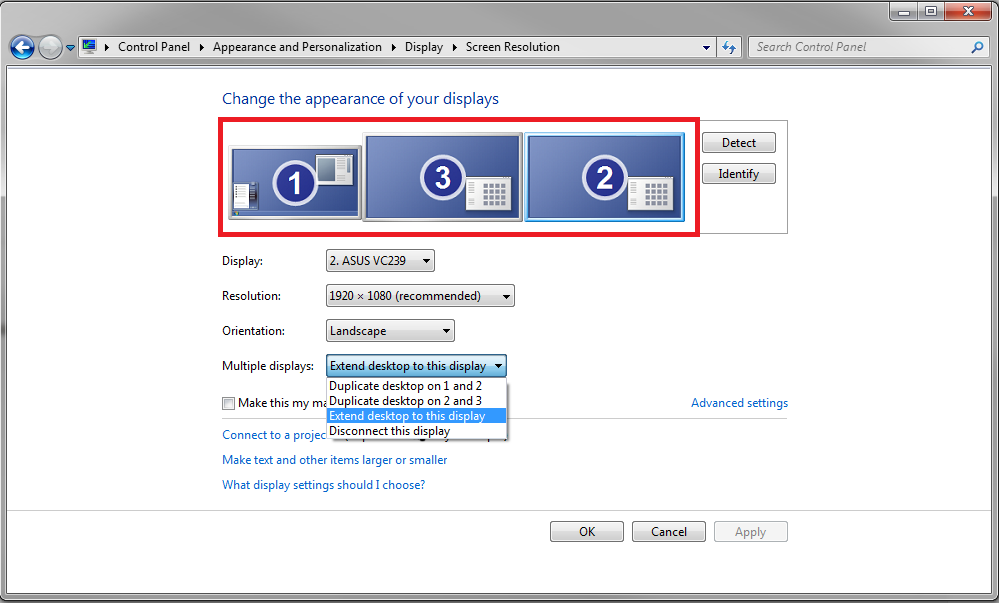
Task: Select monitor 2 in display arrangement
Action: (604, 177)
